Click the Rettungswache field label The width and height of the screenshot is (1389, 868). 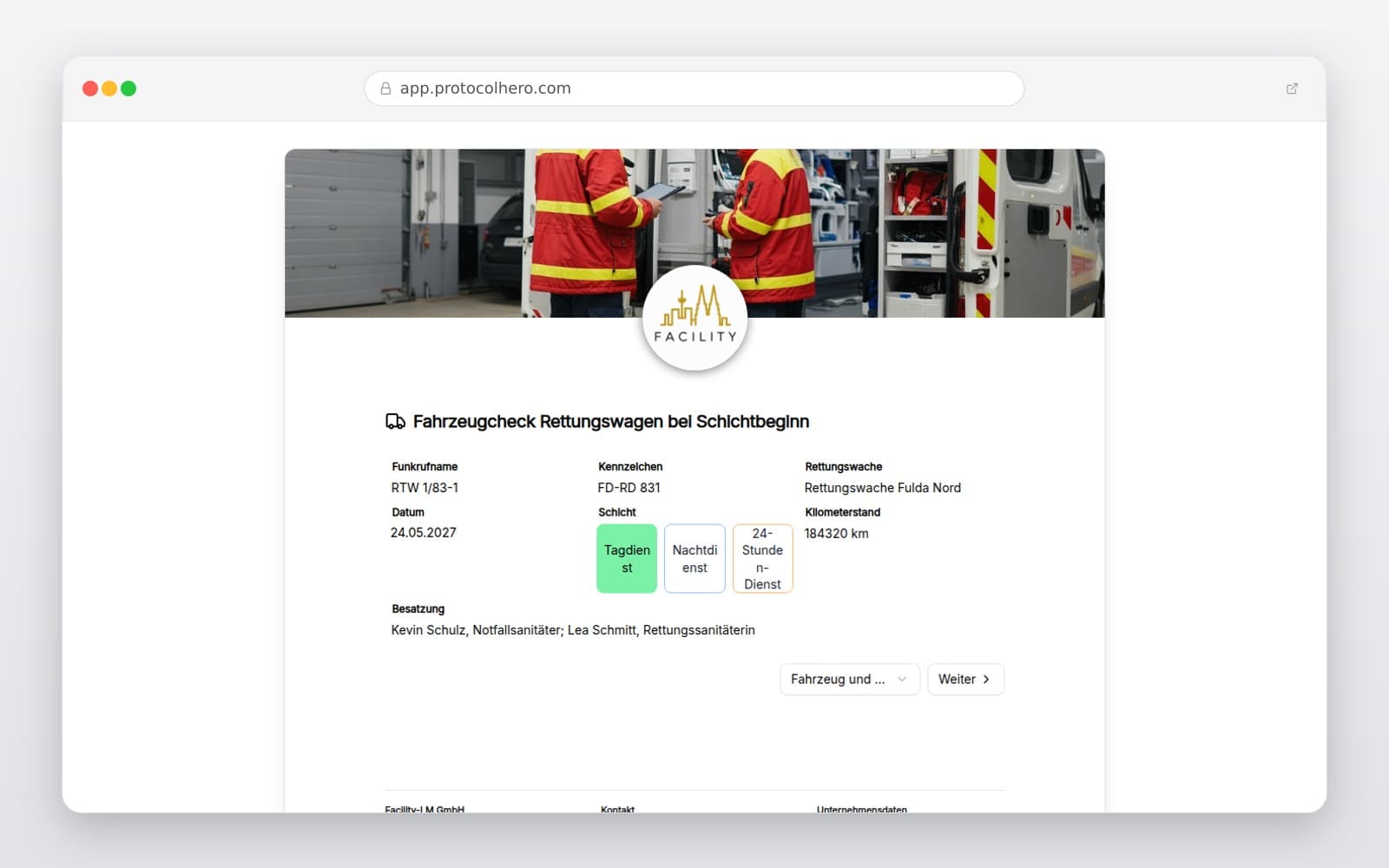pos(843,467)
